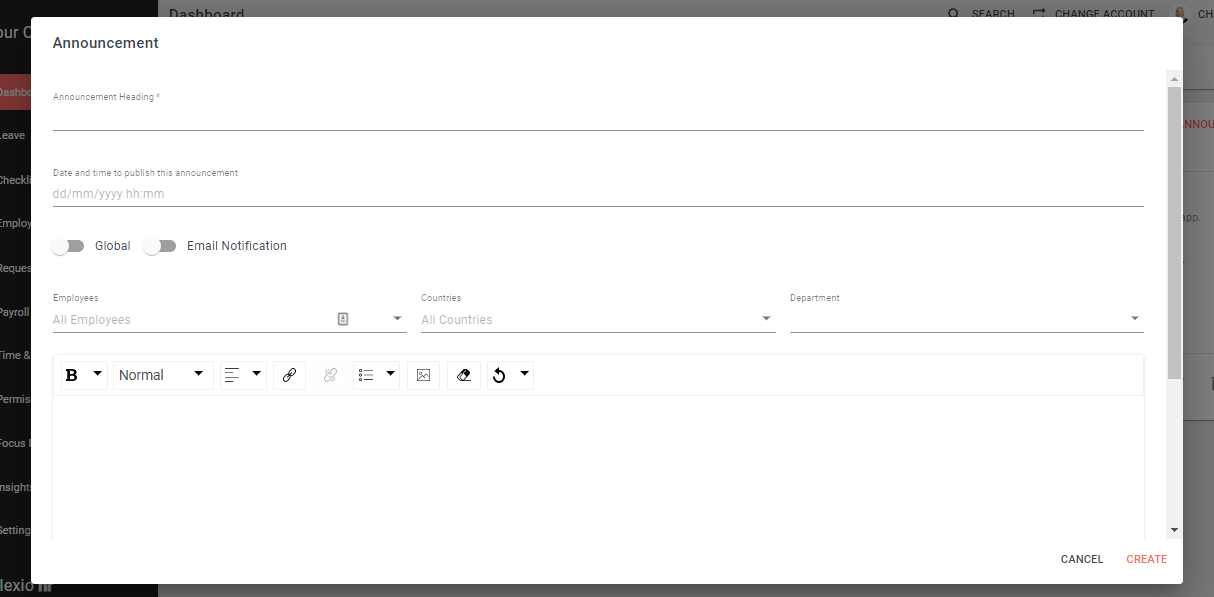The image size is (1214, 597).
Task: Click inside the announcement body editor area
Action: 598,467
